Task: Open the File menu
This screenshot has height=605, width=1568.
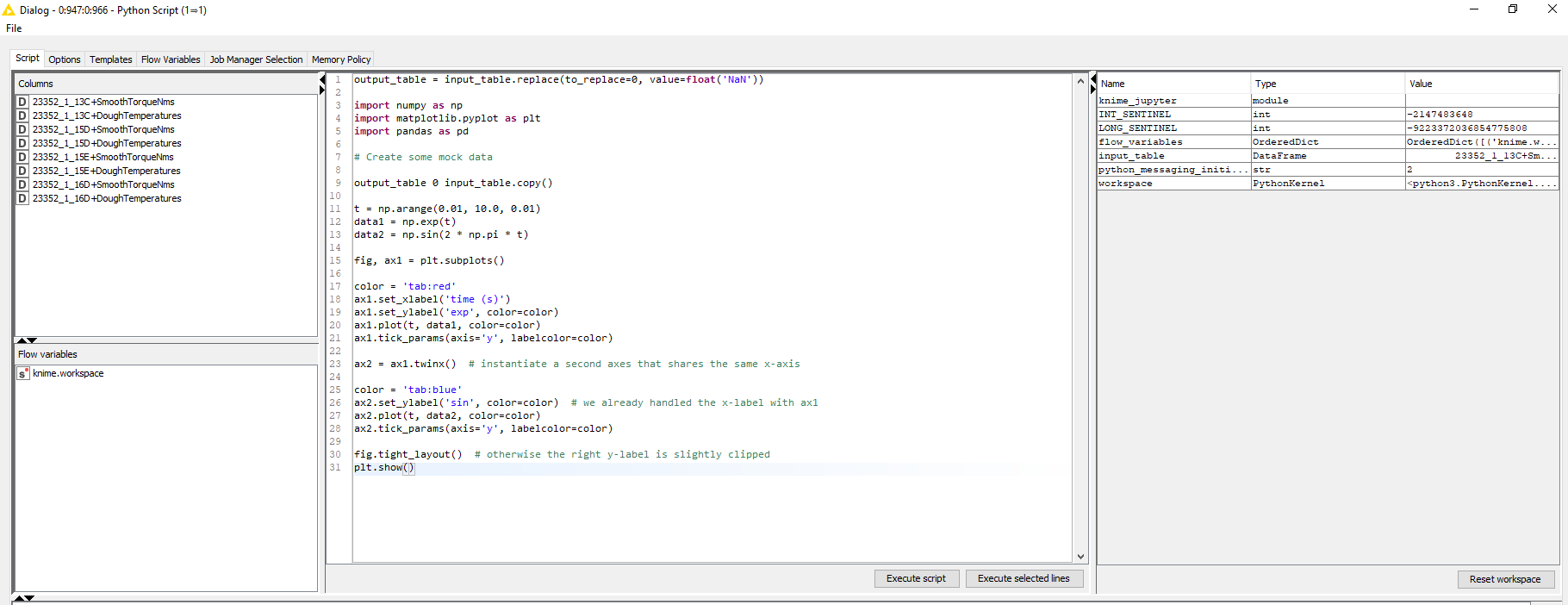Action: (14, 28)
